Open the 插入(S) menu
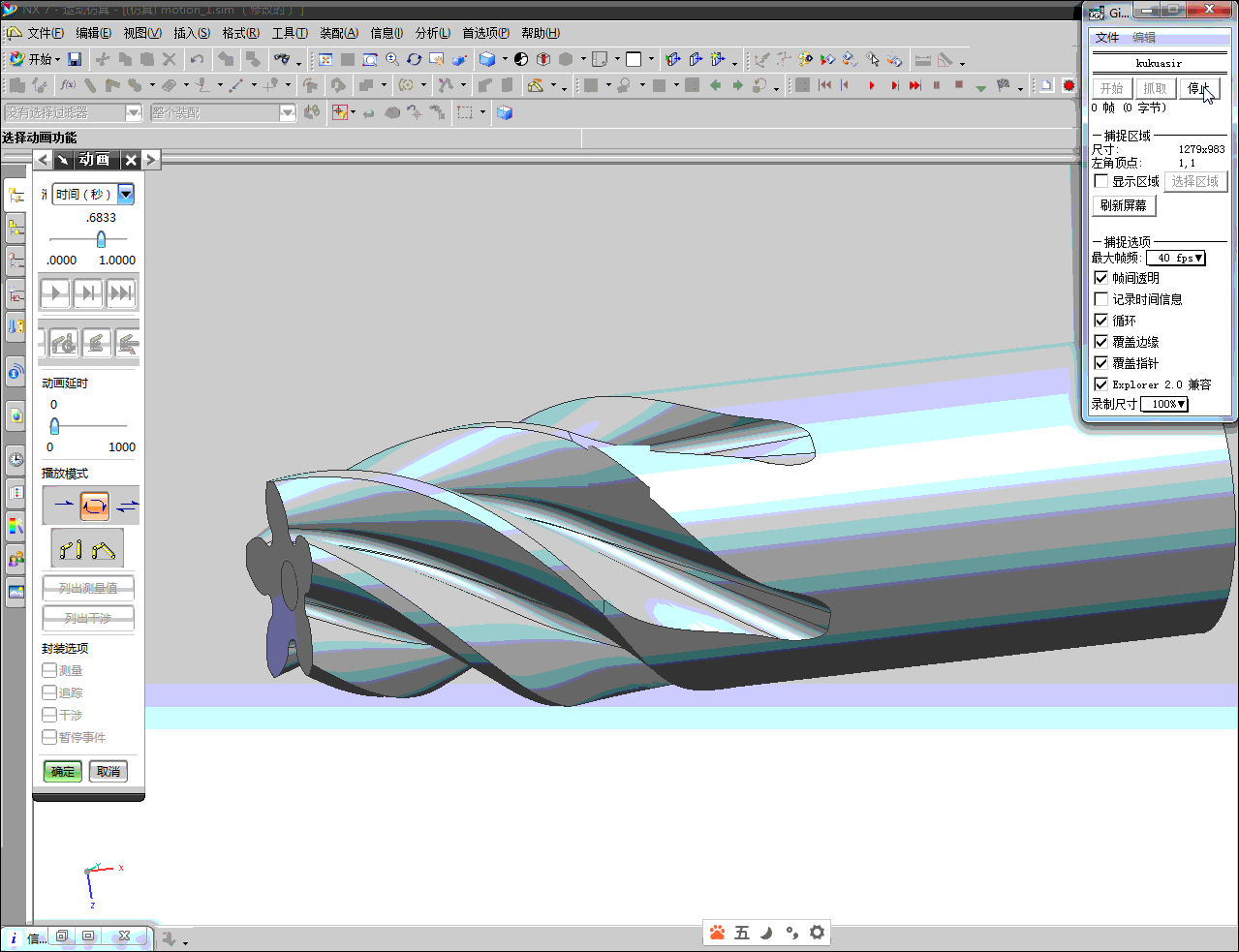 pyautogui.click(x=192, y=33)
